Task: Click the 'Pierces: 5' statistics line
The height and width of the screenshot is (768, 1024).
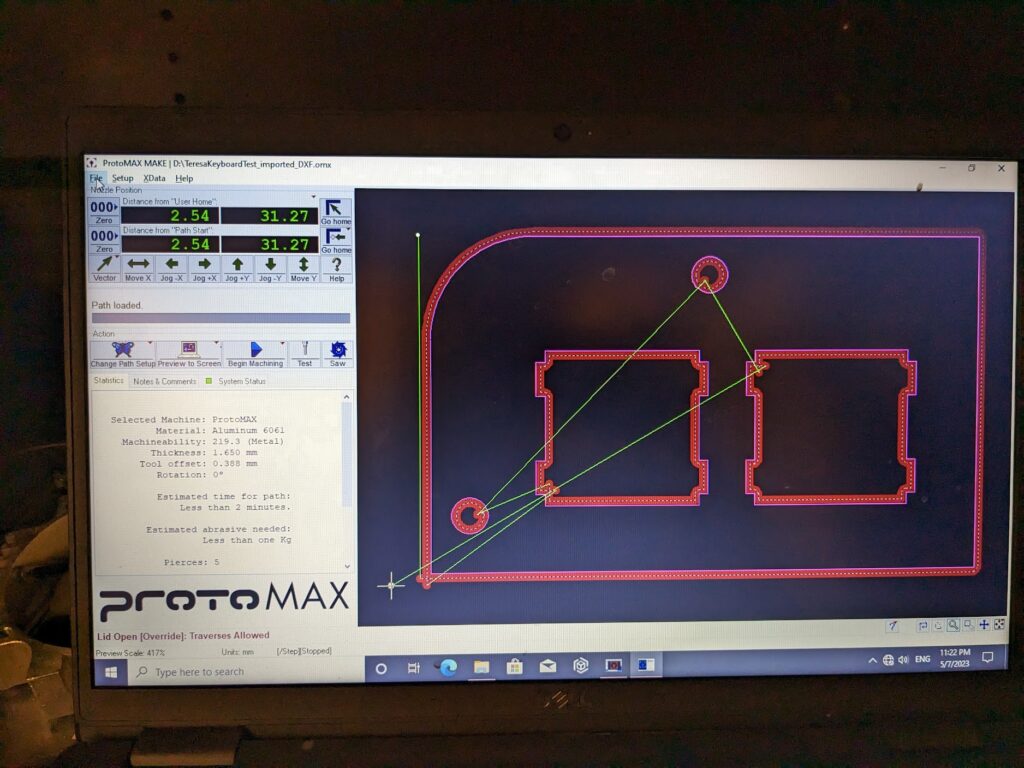Action: coord(191,562)
